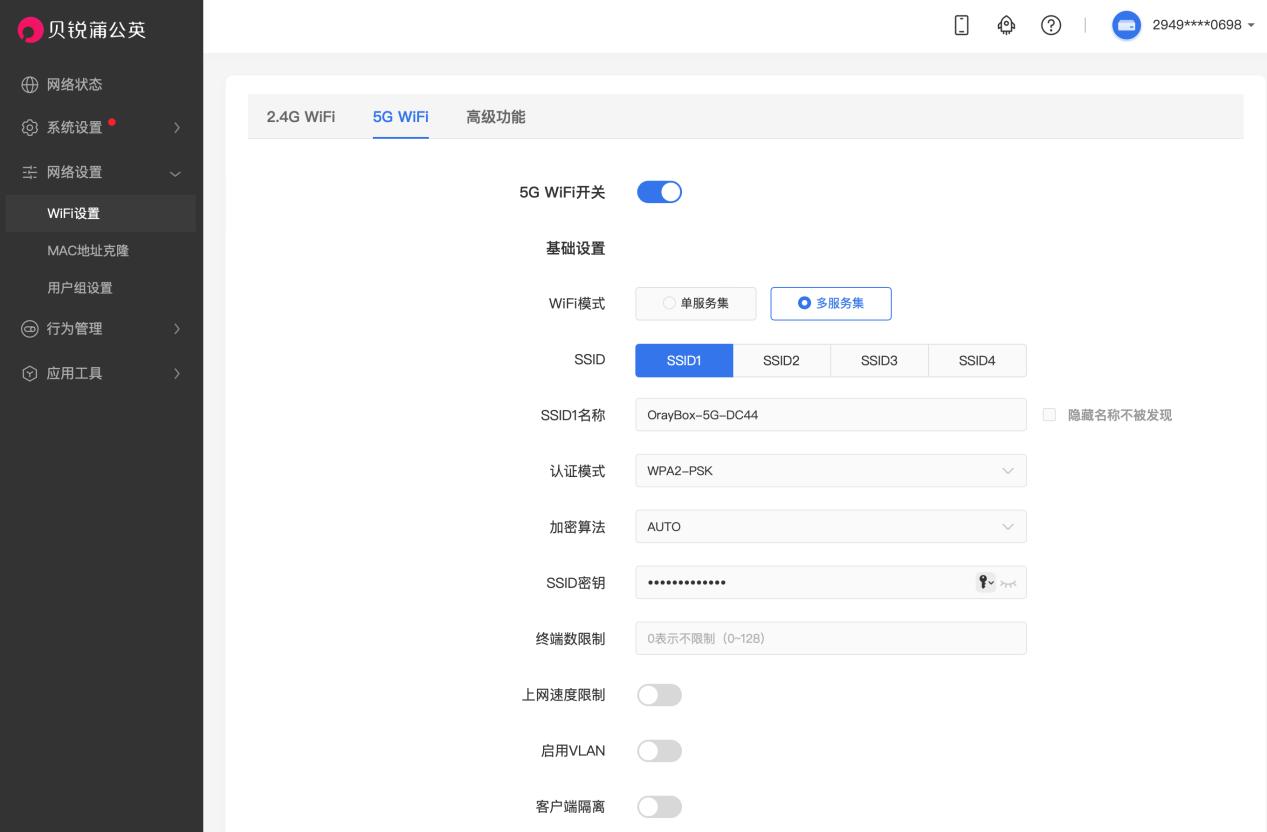Select SSID2

tap(781, 360)
